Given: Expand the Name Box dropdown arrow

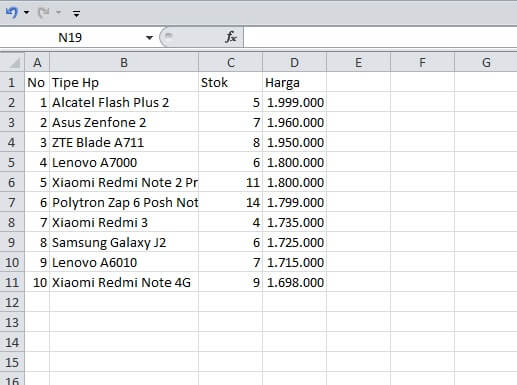Looking at the screenshot, I should click(x=149, y=38).
